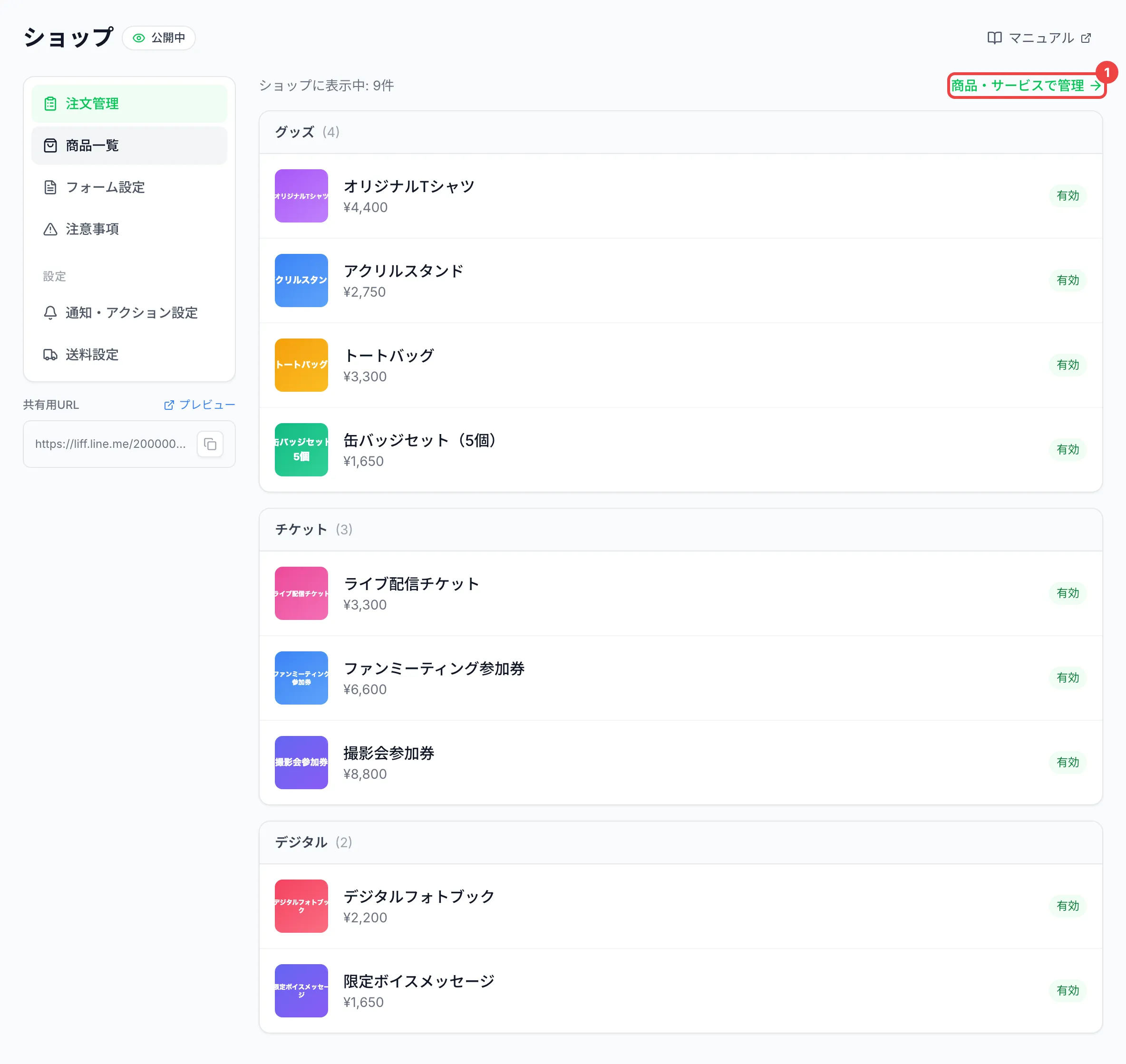This screenshot has width=1126, height=1064.
Task: Select the 撮影会参加券 product name
Action: pyautogui.click(x=389, y=753)
